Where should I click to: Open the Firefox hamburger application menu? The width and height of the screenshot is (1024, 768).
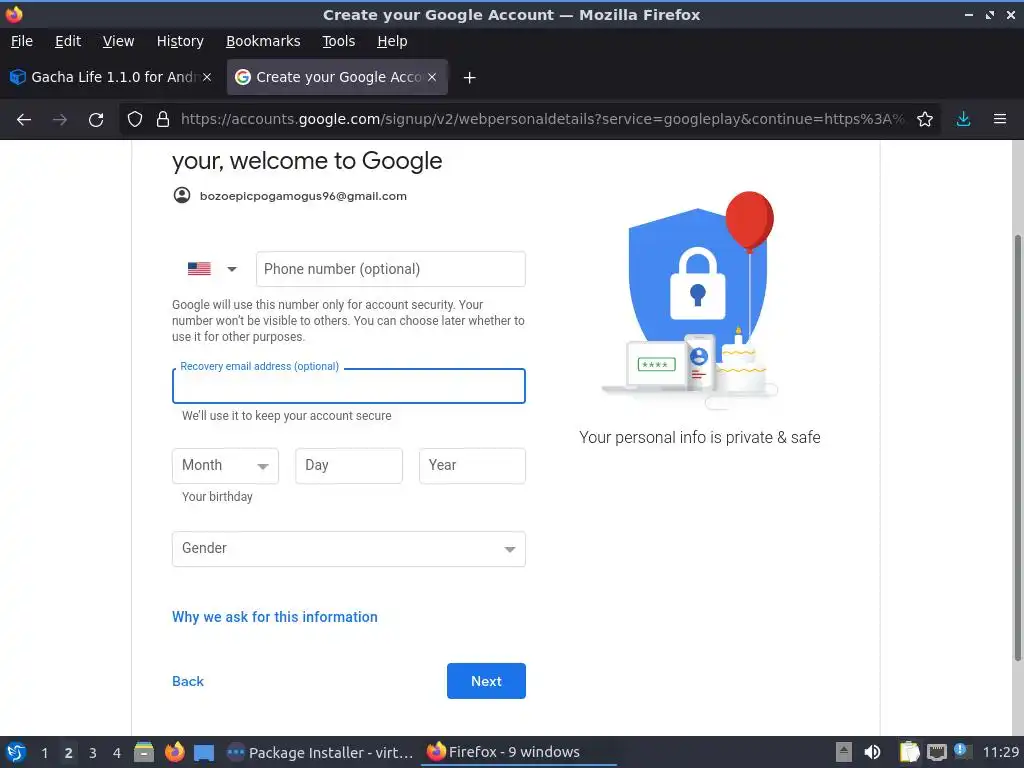click(x=1000, y=120)
